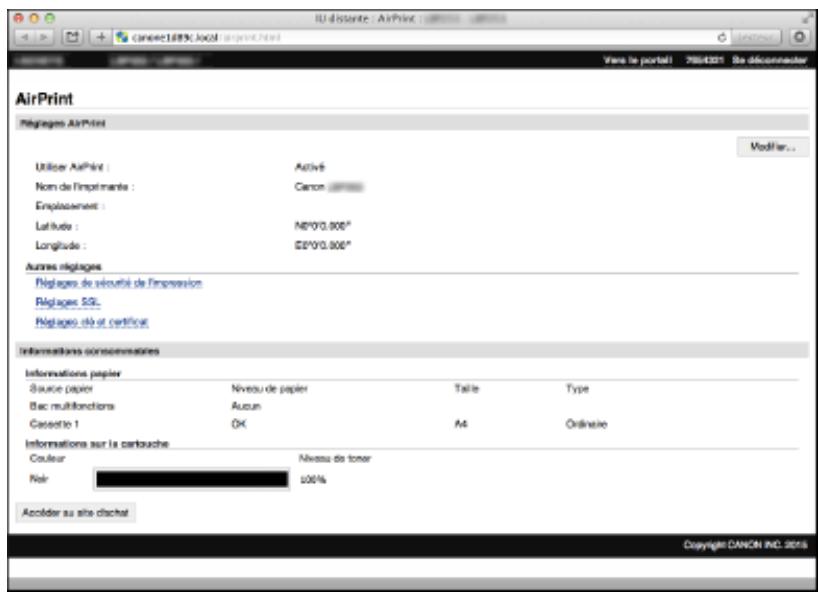Toggle fullscreen using the title bar arrows
This screenshot has height=593, width=818.
(807, 18)
